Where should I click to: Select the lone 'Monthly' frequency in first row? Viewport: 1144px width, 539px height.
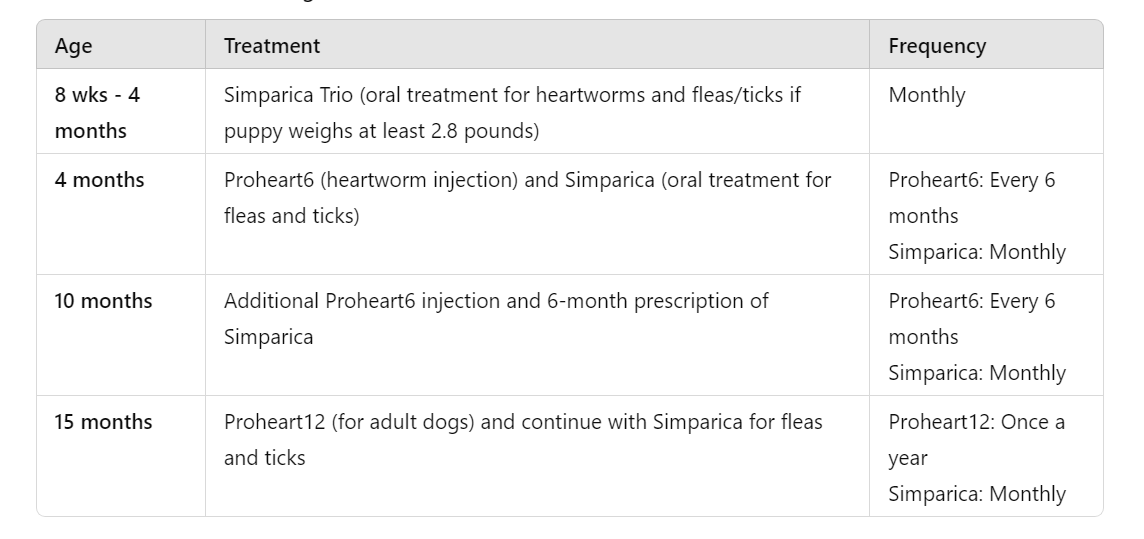tap(927, 95)
